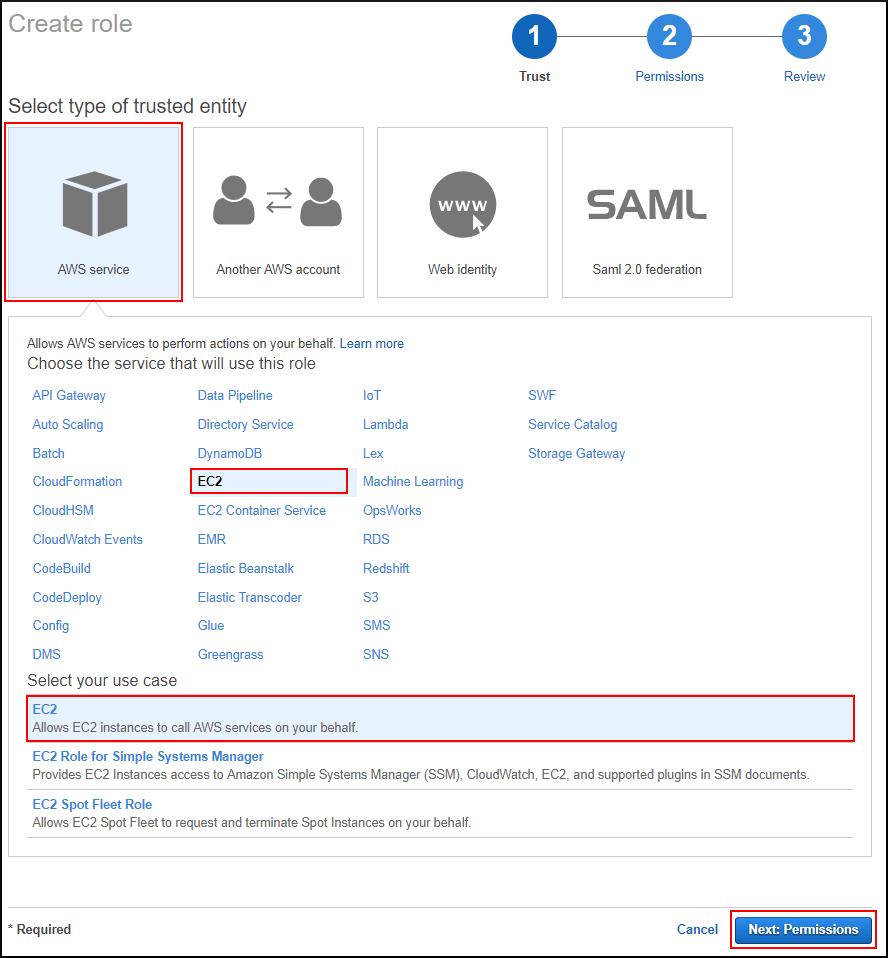Viewport: 888px width, 958px height.
Task: Pick the SMS service
Action: (376, 626)
